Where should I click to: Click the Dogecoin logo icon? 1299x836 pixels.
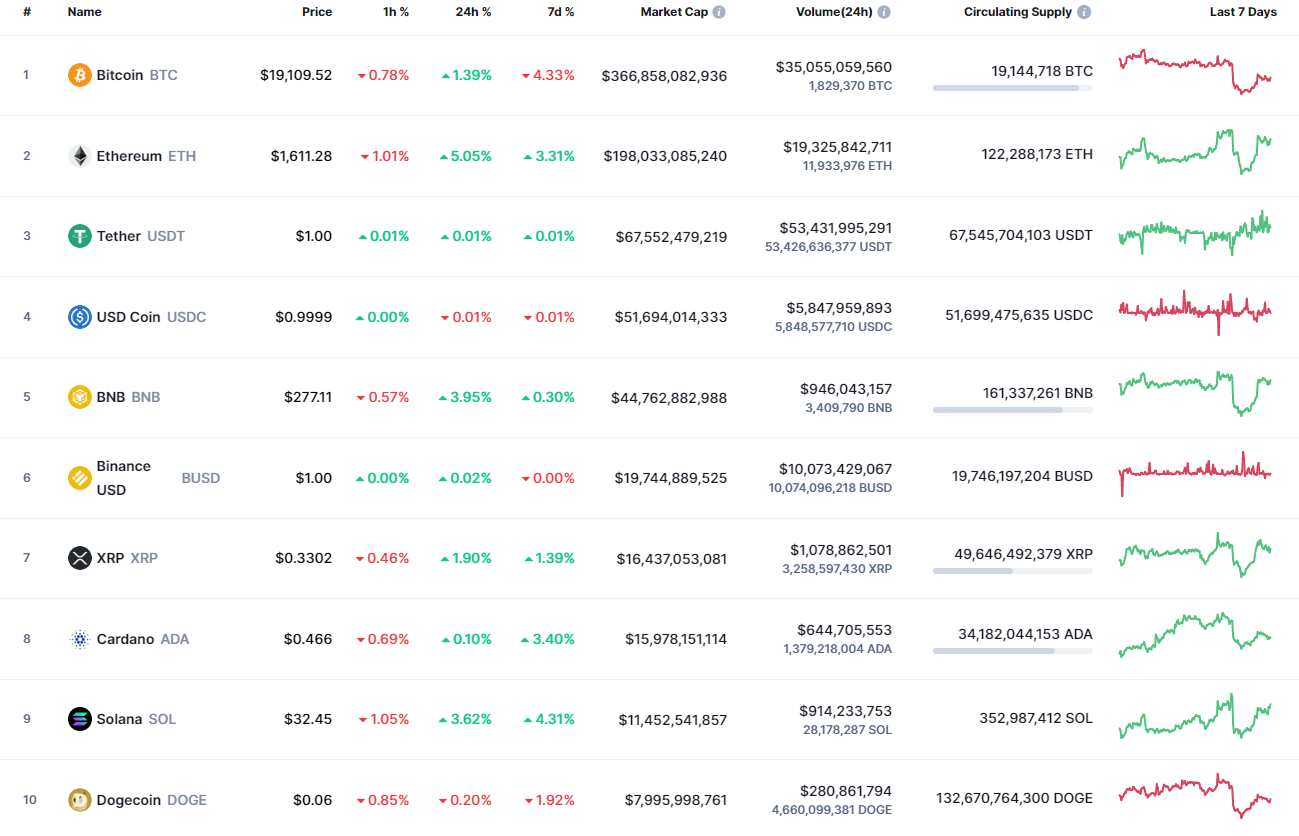pos(79,799)
